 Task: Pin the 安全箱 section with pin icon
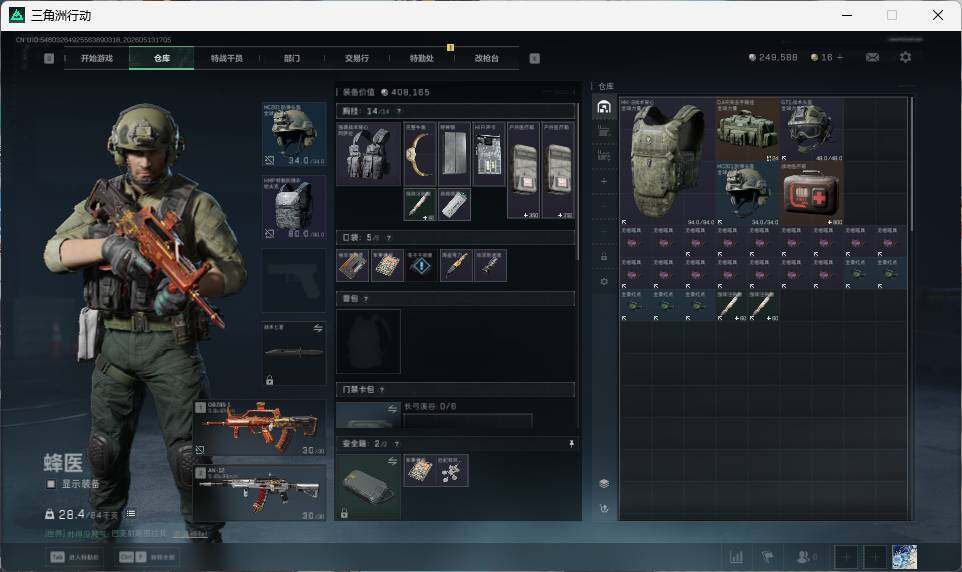tap(571, 443)
